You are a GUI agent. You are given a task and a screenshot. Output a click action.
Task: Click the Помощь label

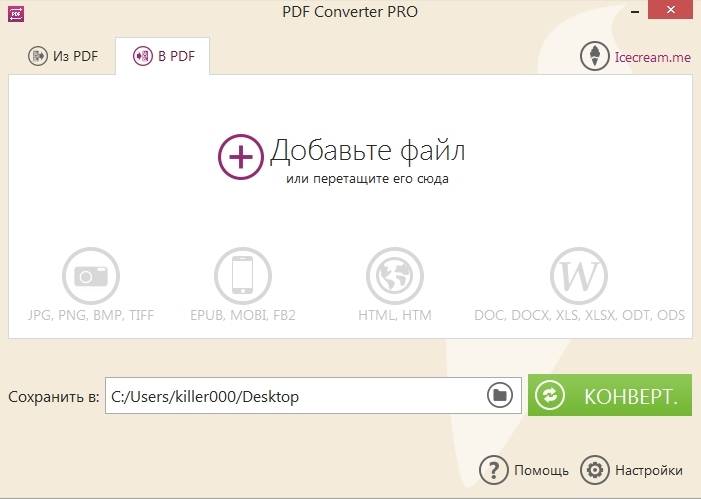541,470
